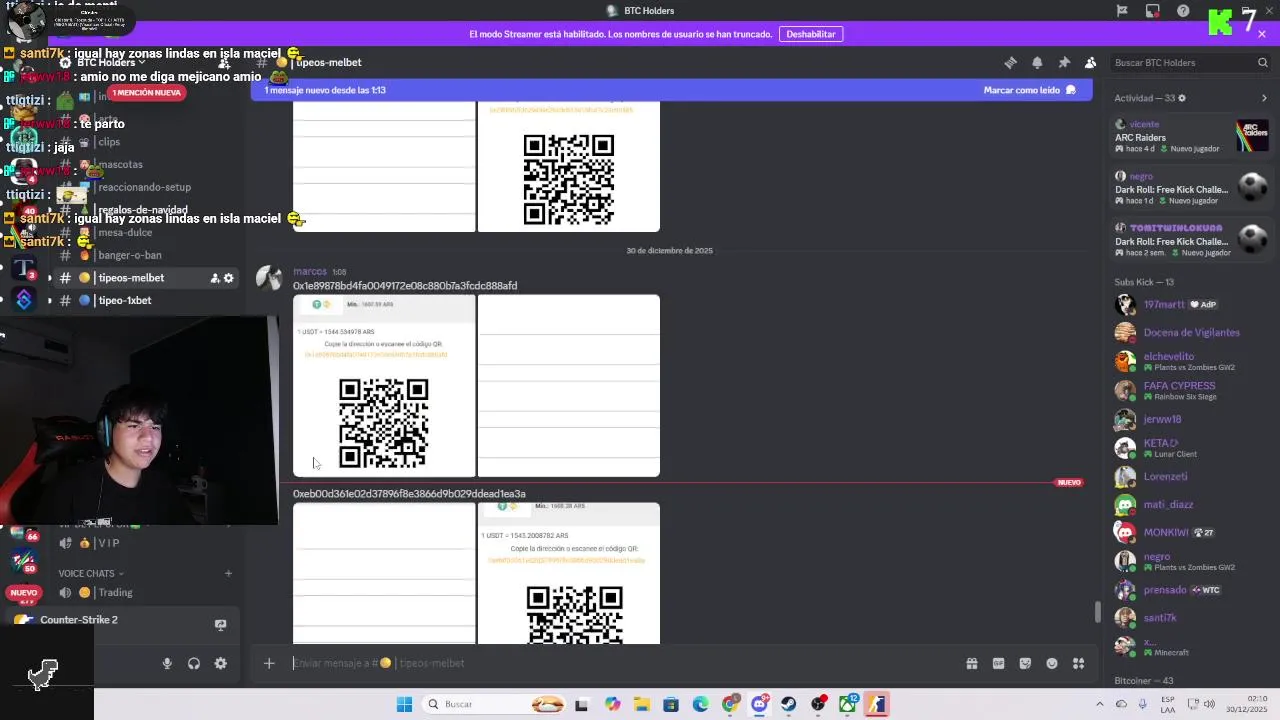
Task: Open the reaccionando-setup channel
Action: tap(147, 187)
